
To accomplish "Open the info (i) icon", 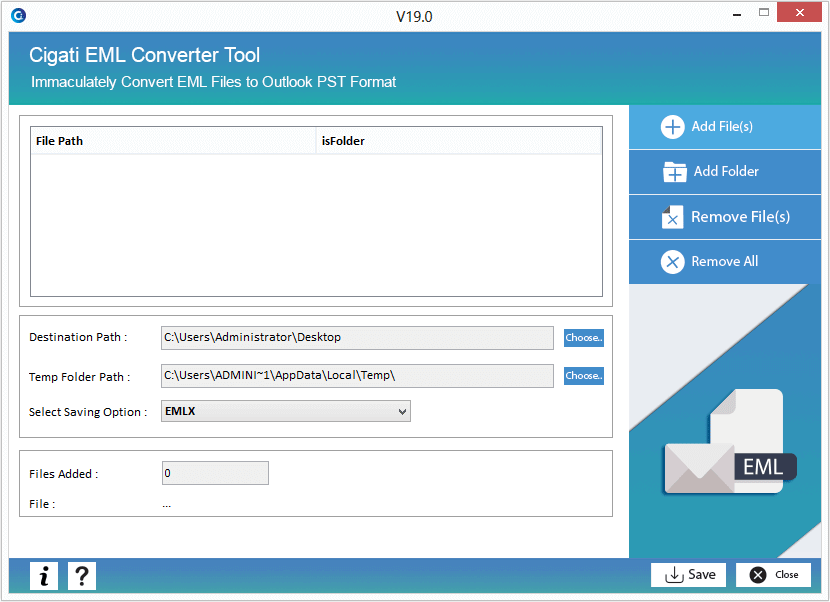I will [x=44, y=576].
